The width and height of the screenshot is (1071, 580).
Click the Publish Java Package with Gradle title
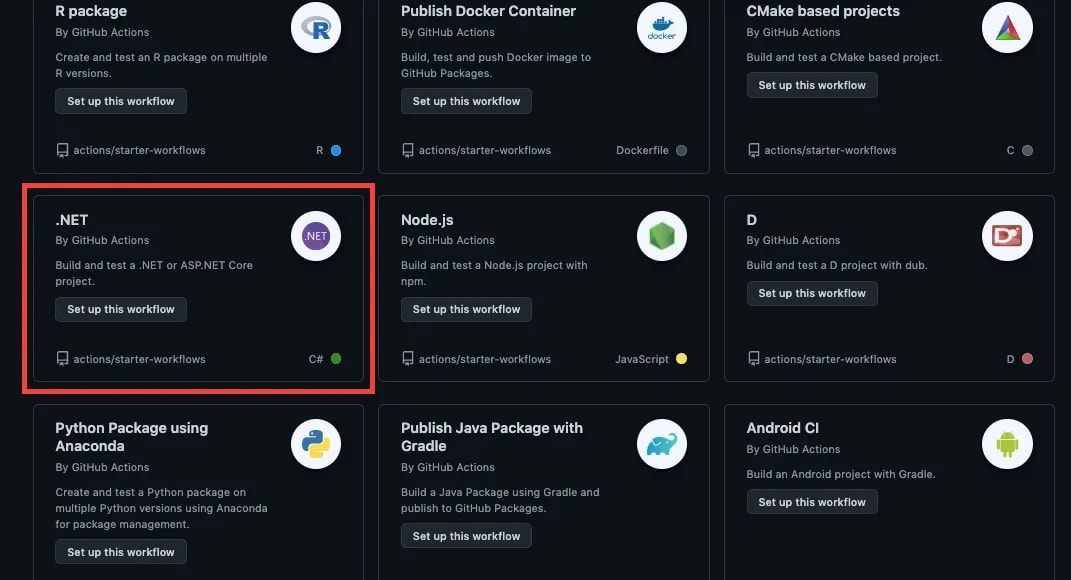coord(492,437)
